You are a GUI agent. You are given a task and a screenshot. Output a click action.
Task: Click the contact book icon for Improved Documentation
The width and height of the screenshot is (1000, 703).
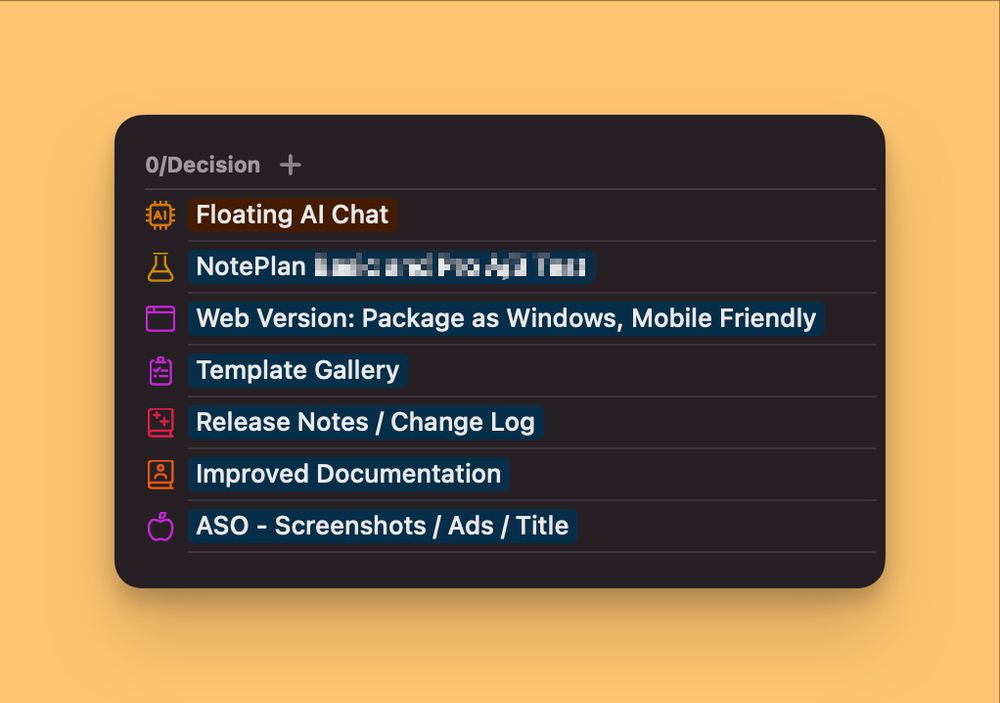pyautogui.click(x=160, y=474)
